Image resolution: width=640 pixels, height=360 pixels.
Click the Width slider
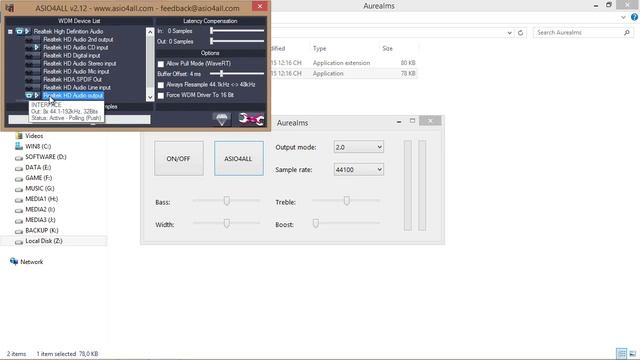point(226,223)
